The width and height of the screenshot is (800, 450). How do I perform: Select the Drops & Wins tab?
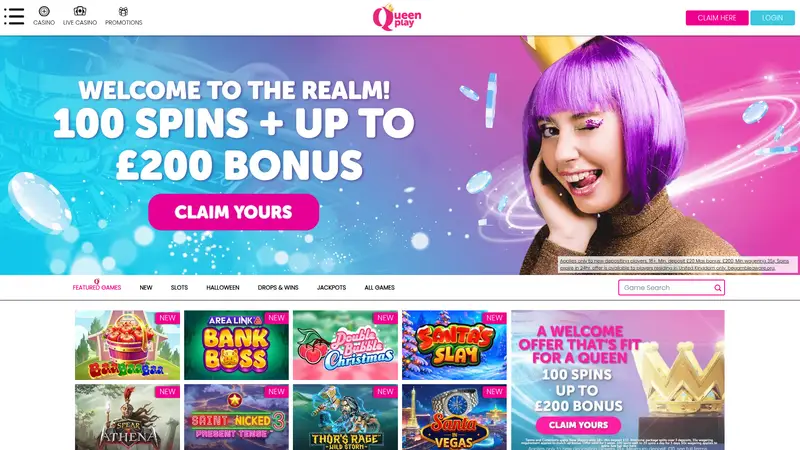pyautogui.click(x=278, y=288)
